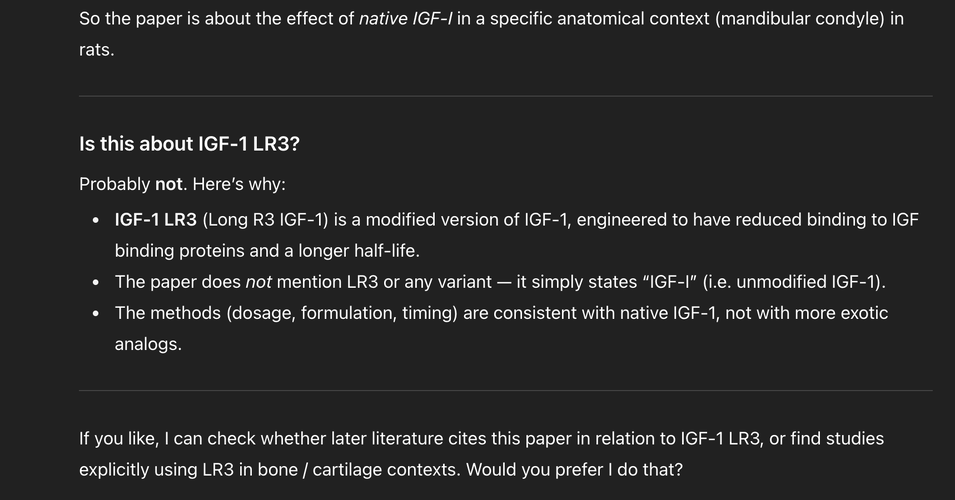Click the italic "not" in the second bullet
Image resolution: width=955 pixels, height=500 pixels.
point(258,282)
